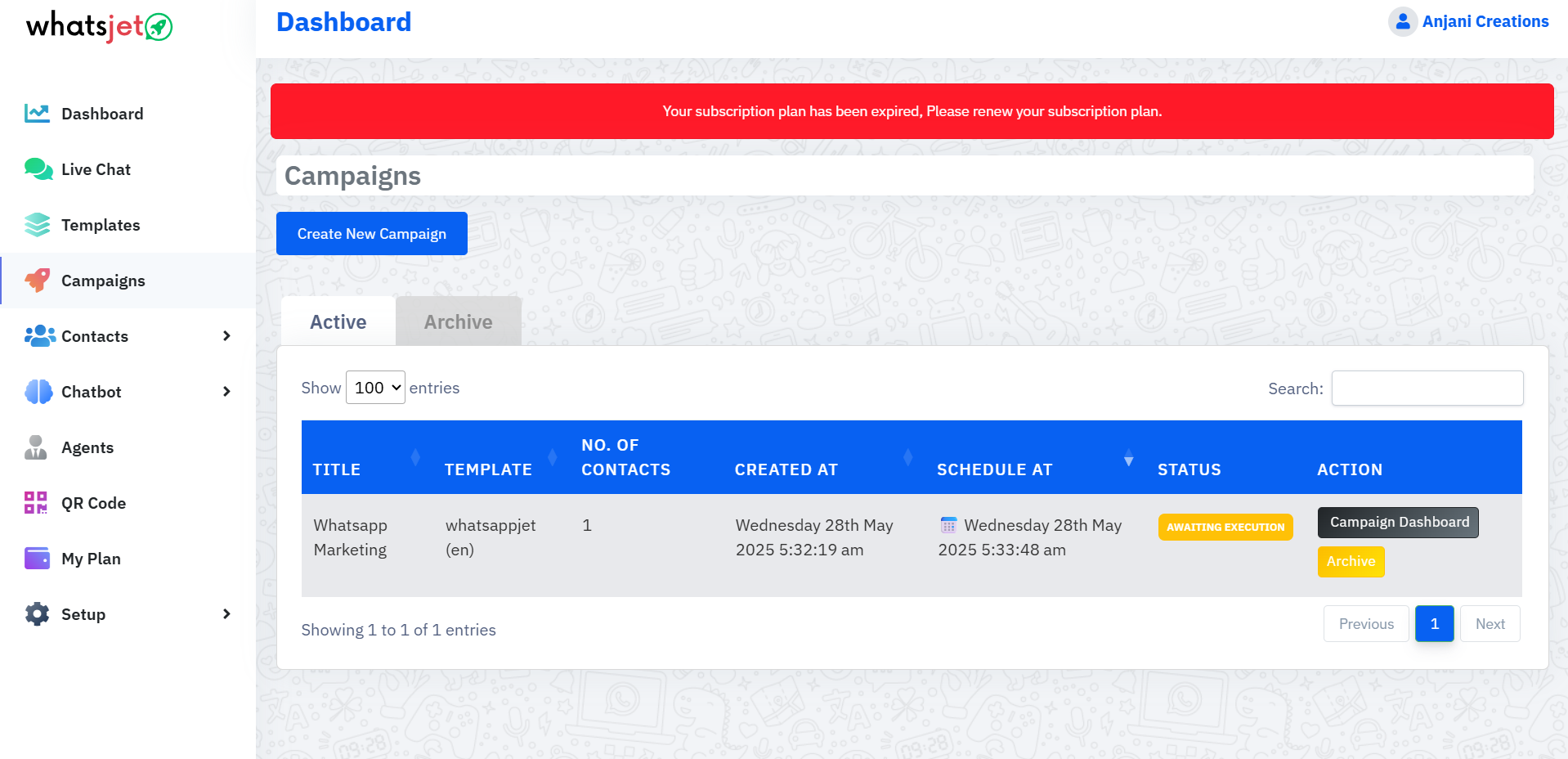Screen dimensions: 1568x759
Task: Click the Chatbot brain icon
Action: [38, 392]
